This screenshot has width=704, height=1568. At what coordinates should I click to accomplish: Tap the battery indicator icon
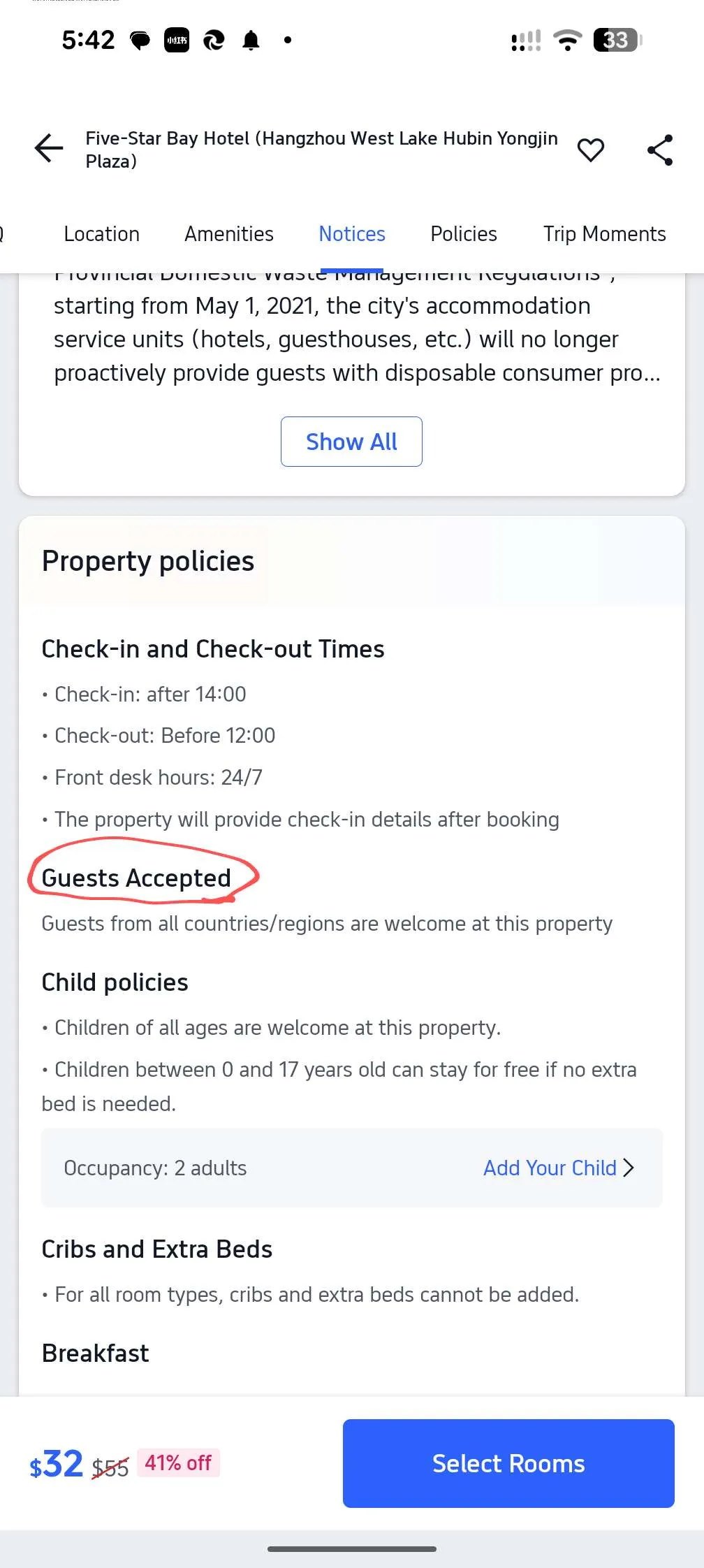(x=617, y=41)
